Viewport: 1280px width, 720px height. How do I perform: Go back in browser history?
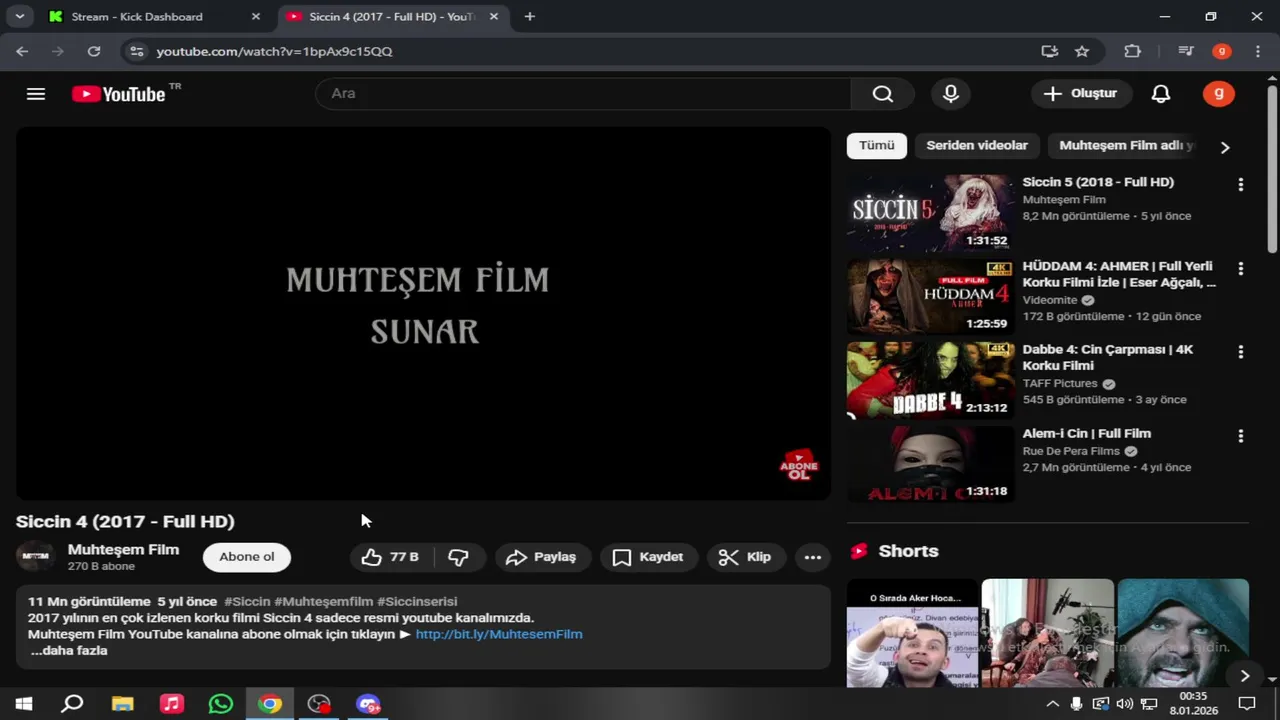[x=22, y=51]
